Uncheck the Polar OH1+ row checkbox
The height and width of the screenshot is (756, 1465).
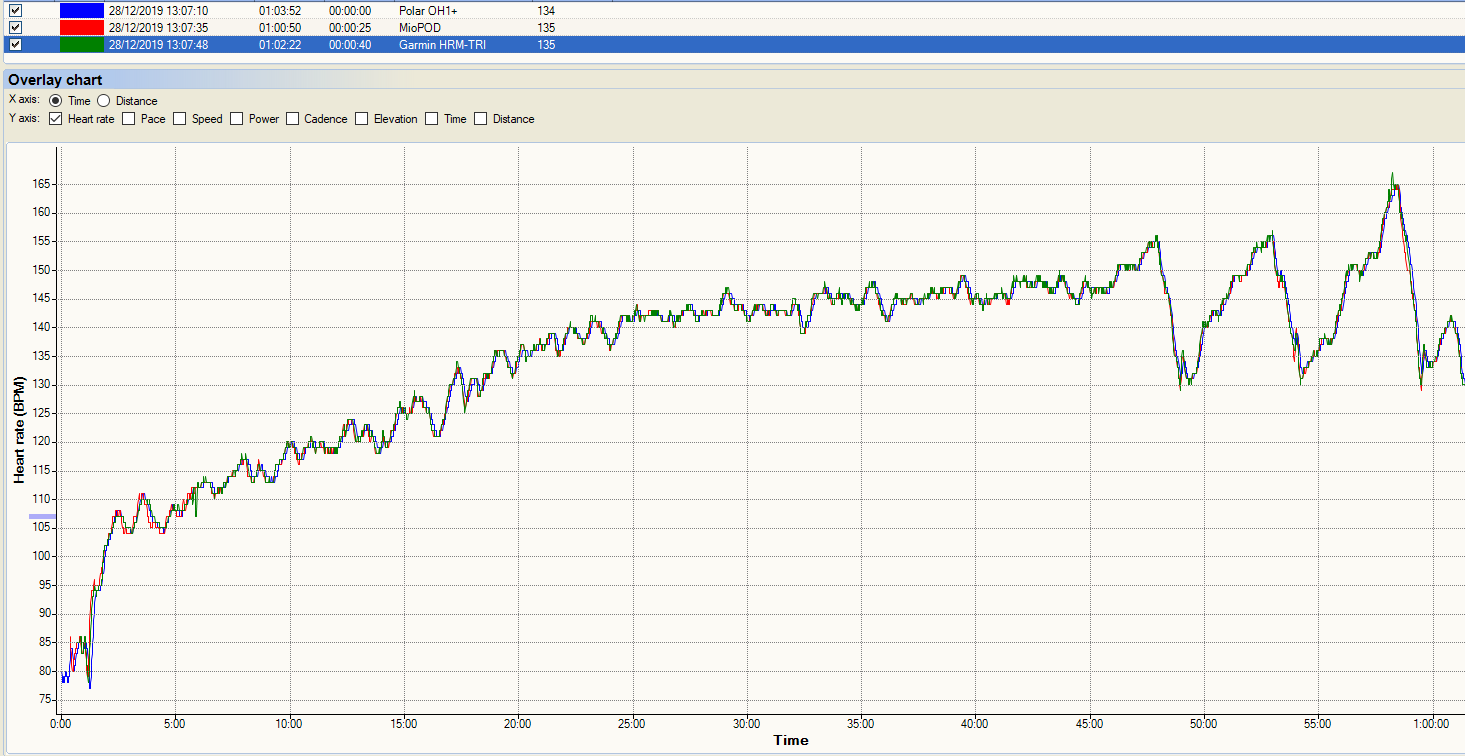coord(15,10)
